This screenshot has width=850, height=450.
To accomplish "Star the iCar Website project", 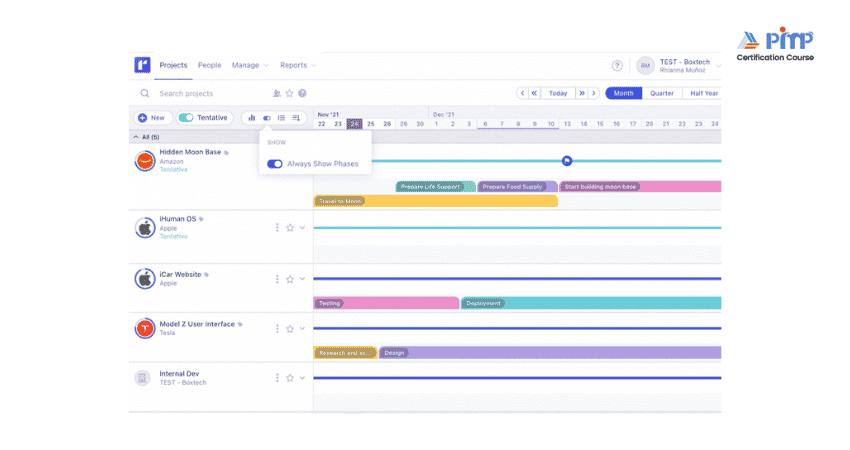I will click(290, 279).
